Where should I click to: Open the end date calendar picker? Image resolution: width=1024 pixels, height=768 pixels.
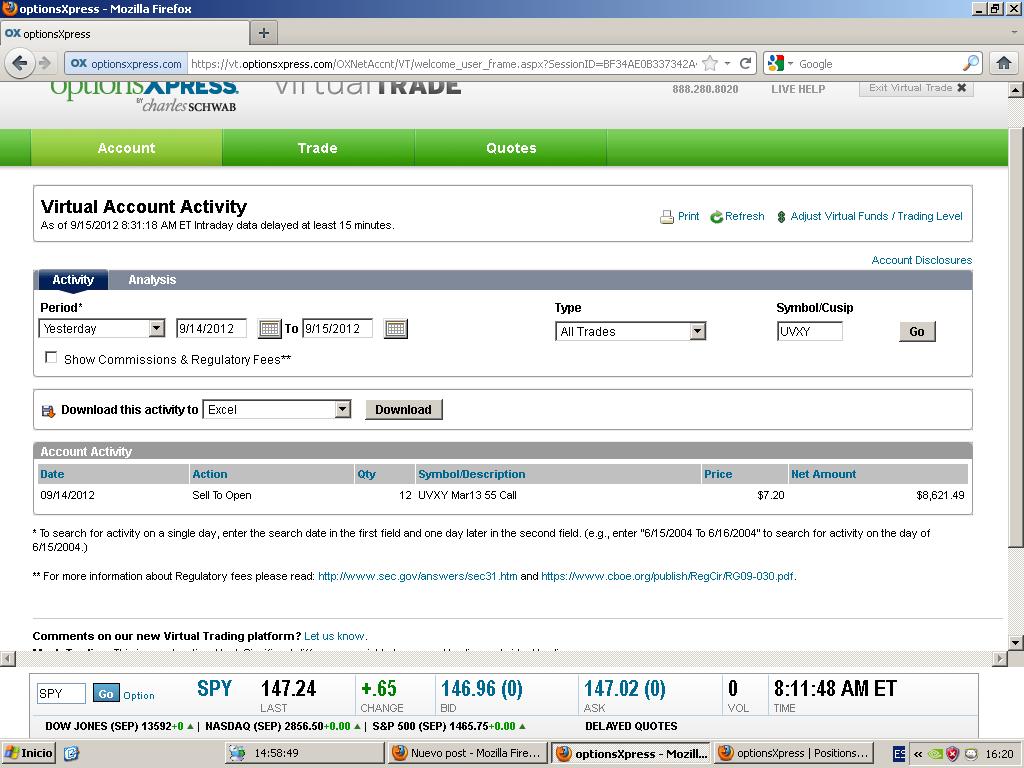pyautogui.click(x=396, y=328)
